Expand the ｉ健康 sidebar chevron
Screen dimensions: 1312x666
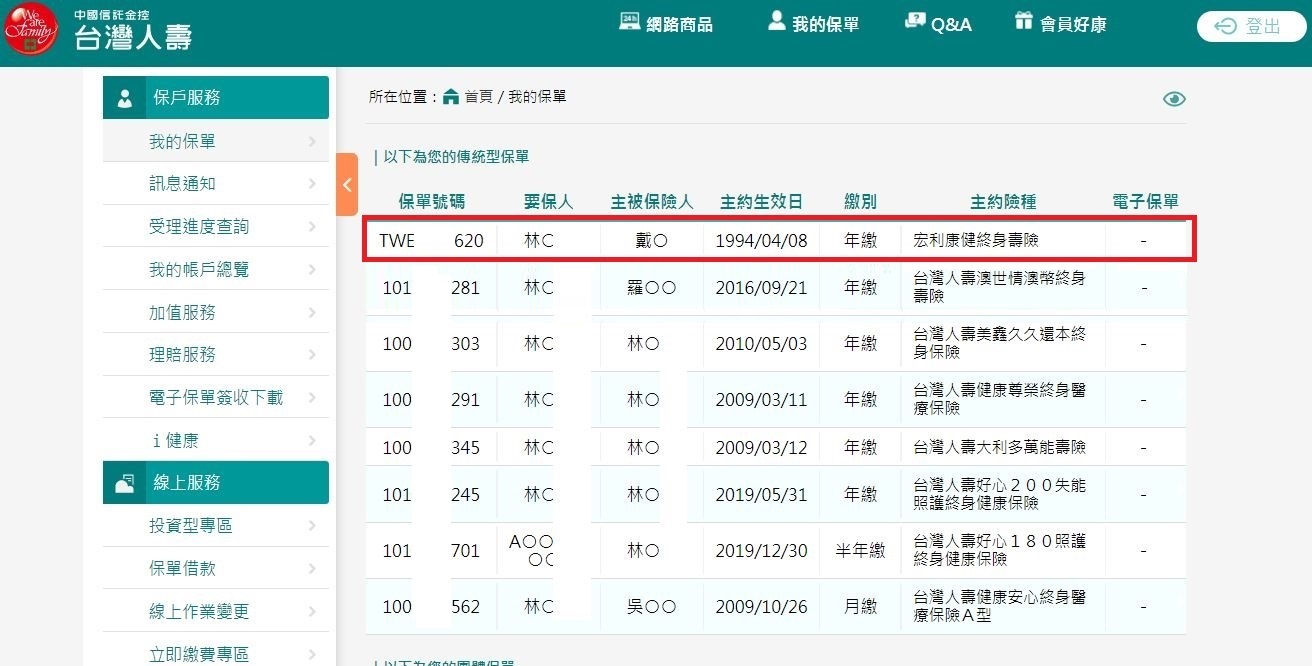pos(313,441)
